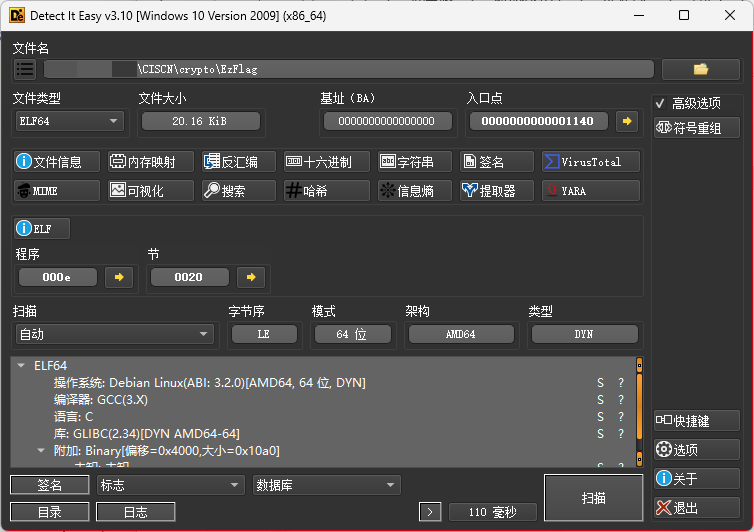Open the 数据库 dropdown
This screenshot has height=532, width=754.
click(326, 485)
